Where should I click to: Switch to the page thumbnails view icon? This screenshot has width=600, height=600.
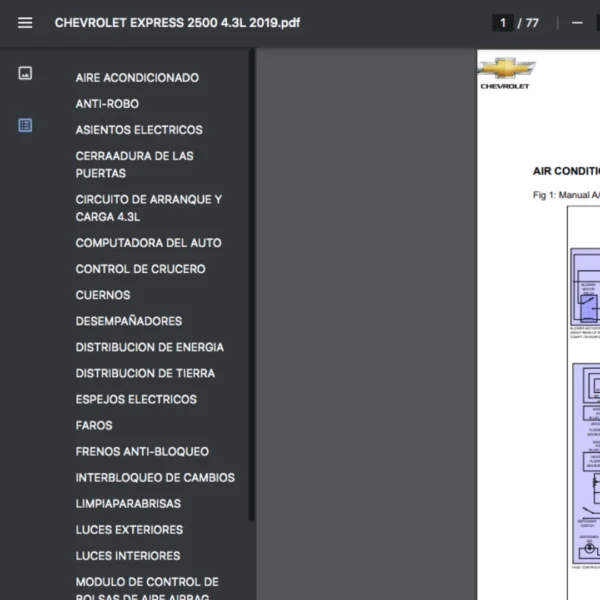point(25,73)
